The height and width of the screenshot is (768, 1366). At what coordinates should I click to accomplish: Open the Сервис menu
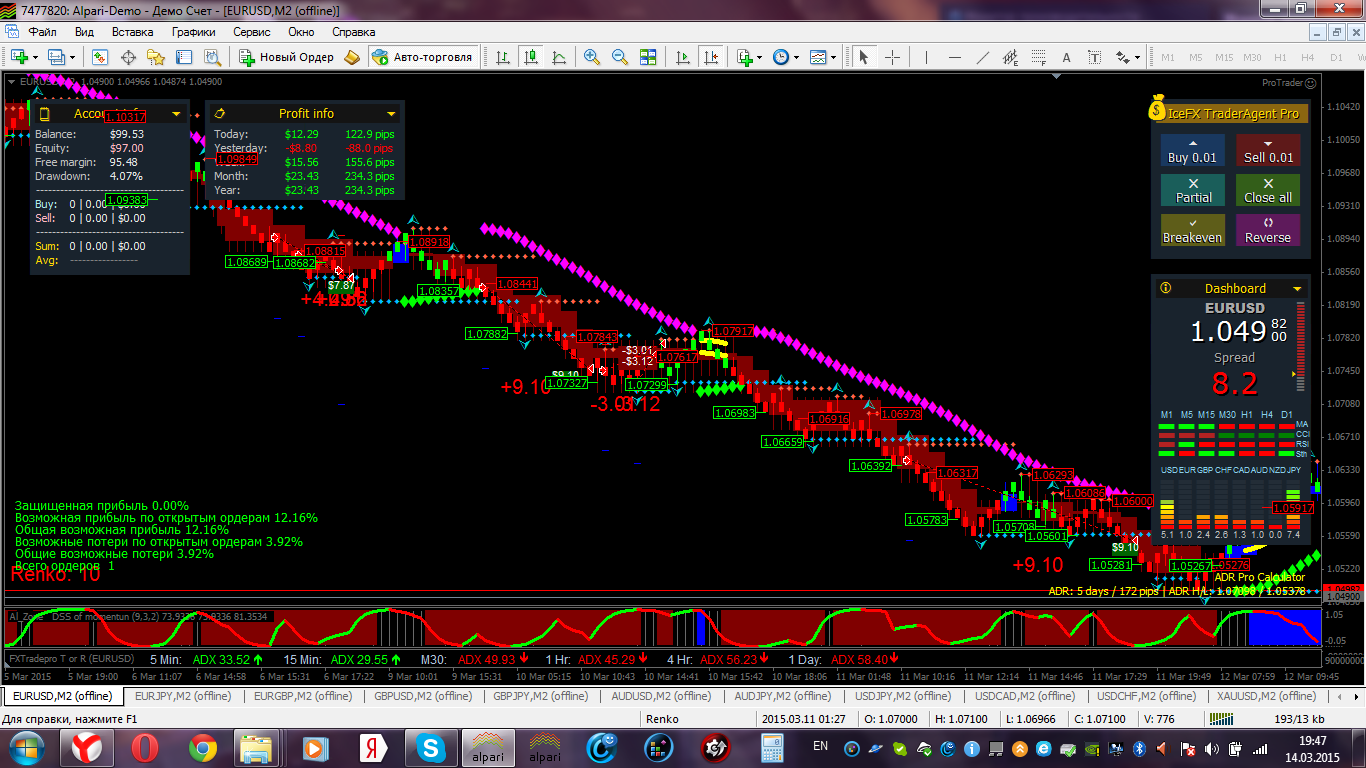[252, 32]
